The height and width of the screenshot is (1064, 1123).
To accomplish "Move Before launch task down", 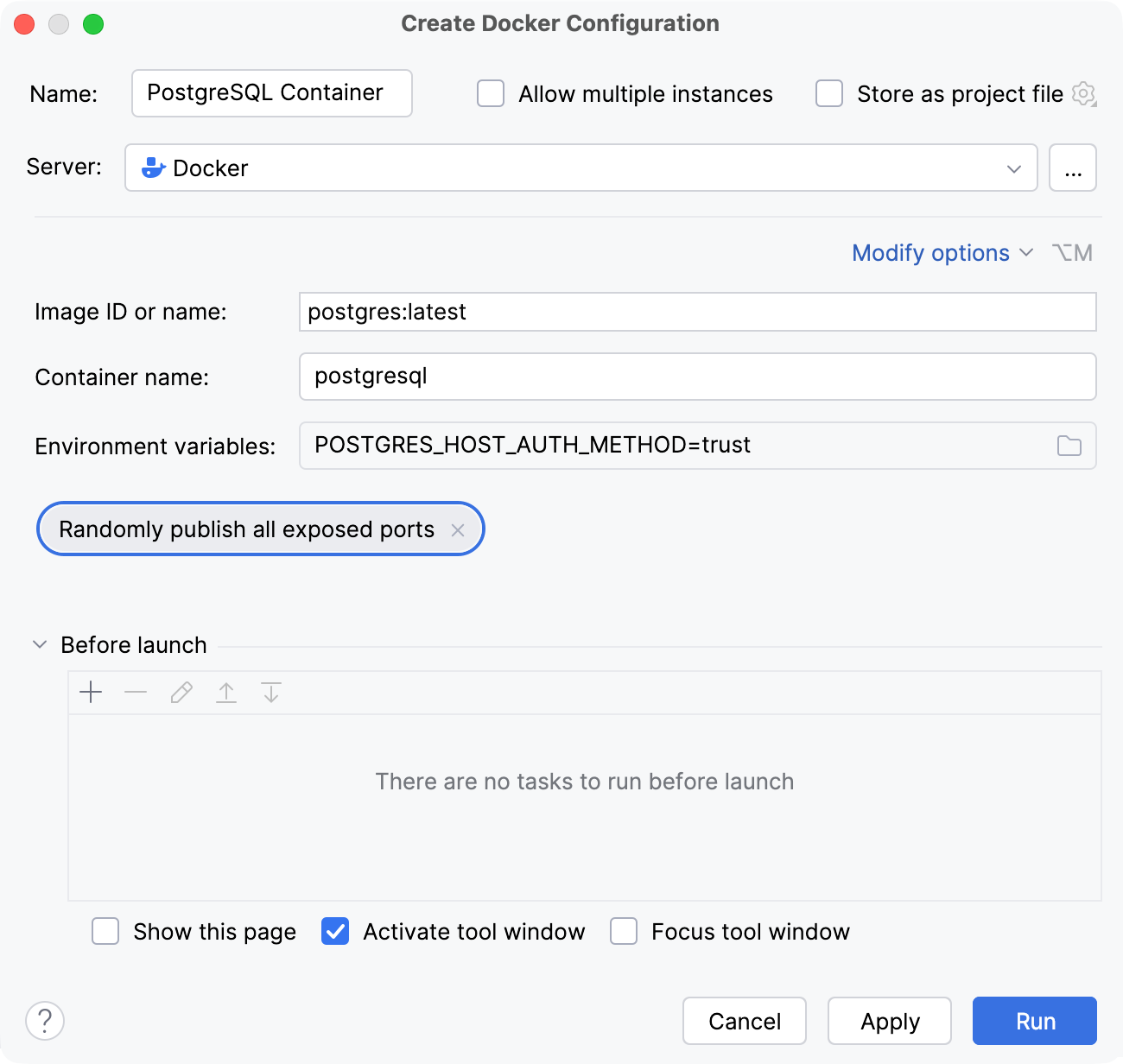I will point(271,692).
